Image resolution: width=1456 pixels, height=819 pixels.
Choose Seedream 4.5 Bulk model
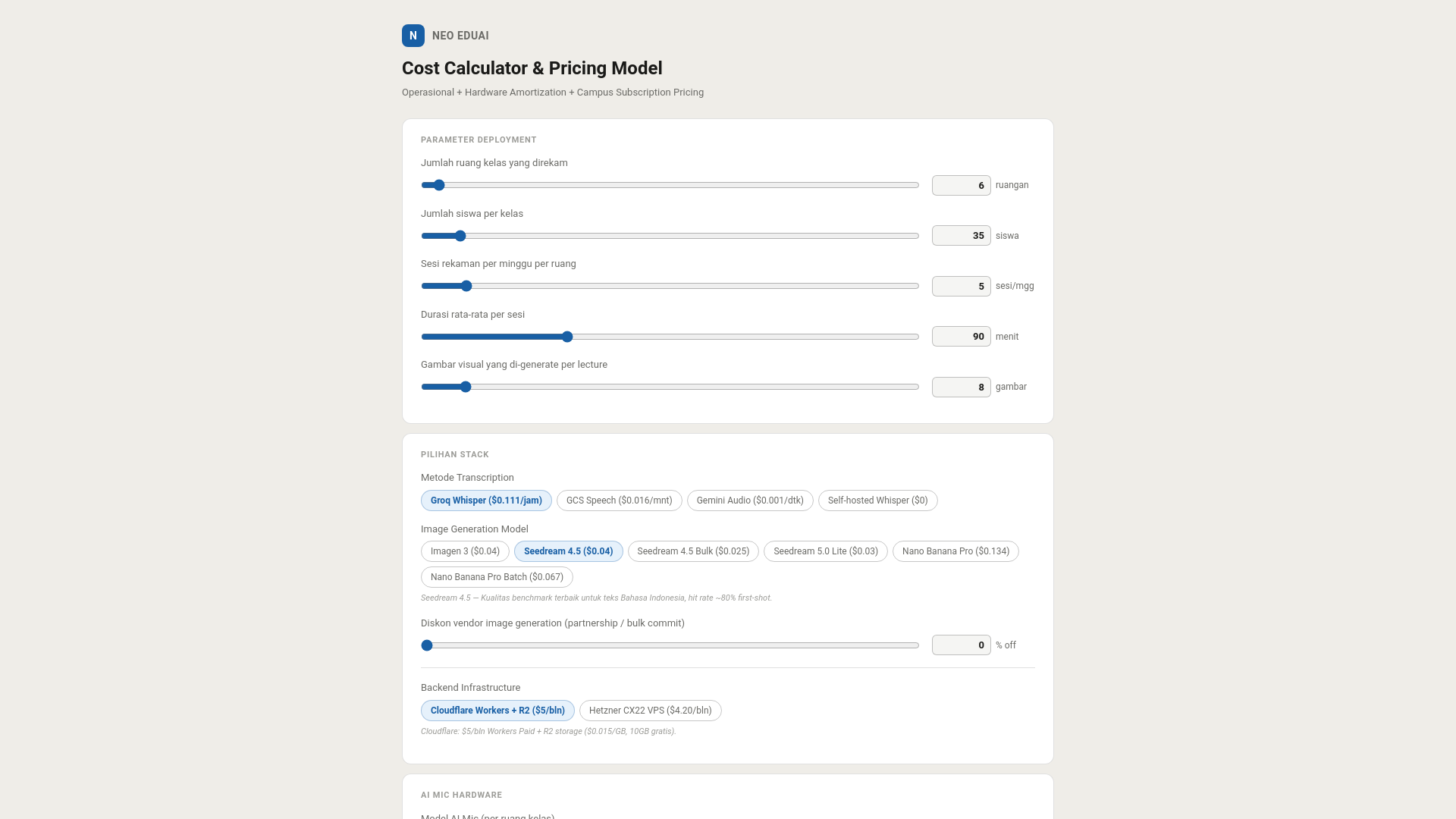pyautogui.click(x=693, y=551)
